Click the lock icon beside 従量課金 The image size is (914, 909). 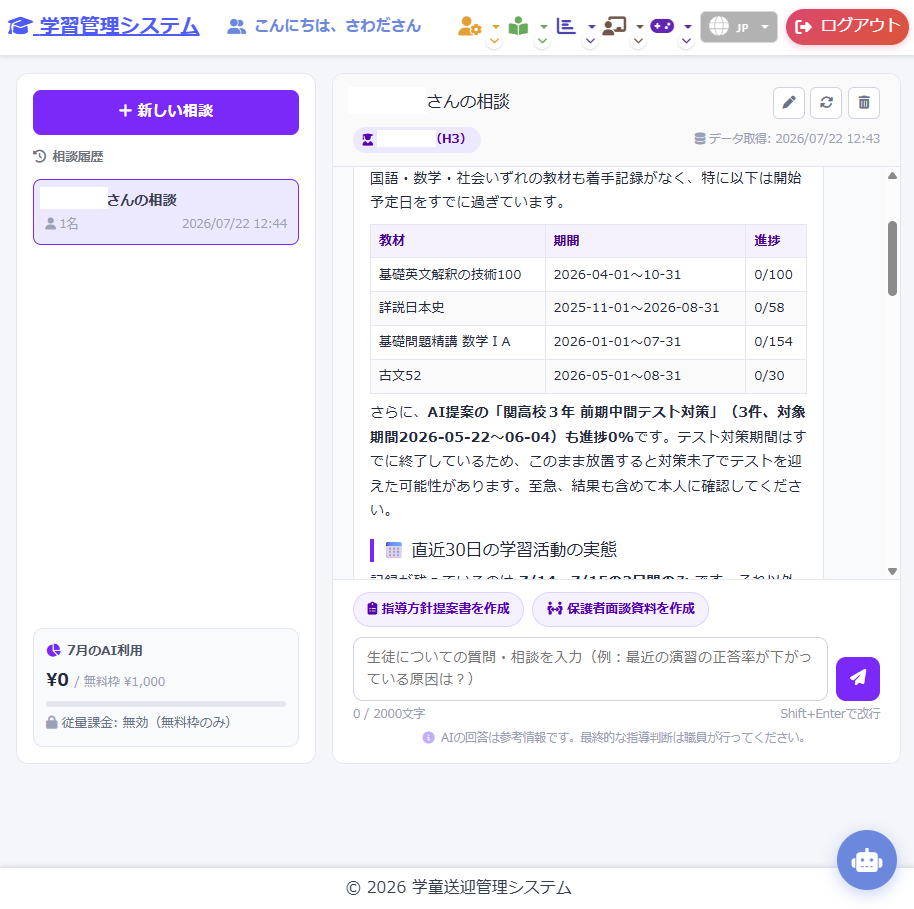pyautogui.click(x=52, y=722)
